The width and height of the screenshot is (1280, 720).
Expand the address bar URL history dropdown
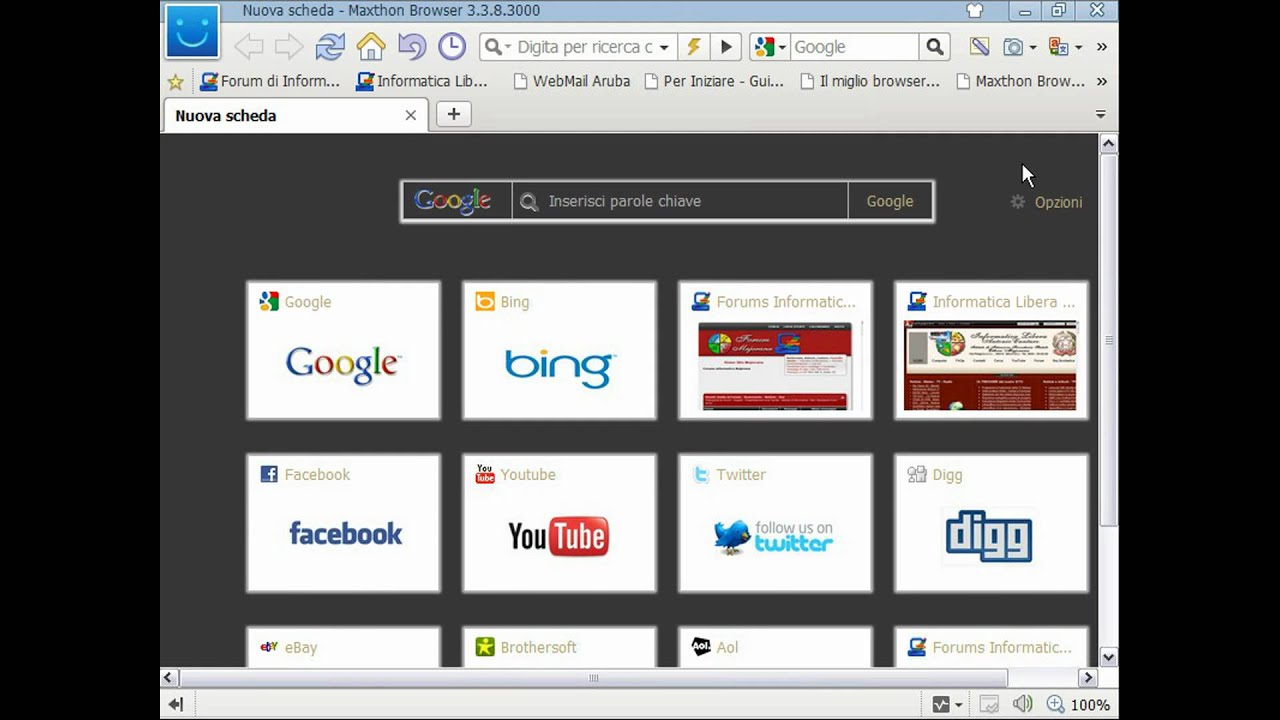[x=663, y=47]
